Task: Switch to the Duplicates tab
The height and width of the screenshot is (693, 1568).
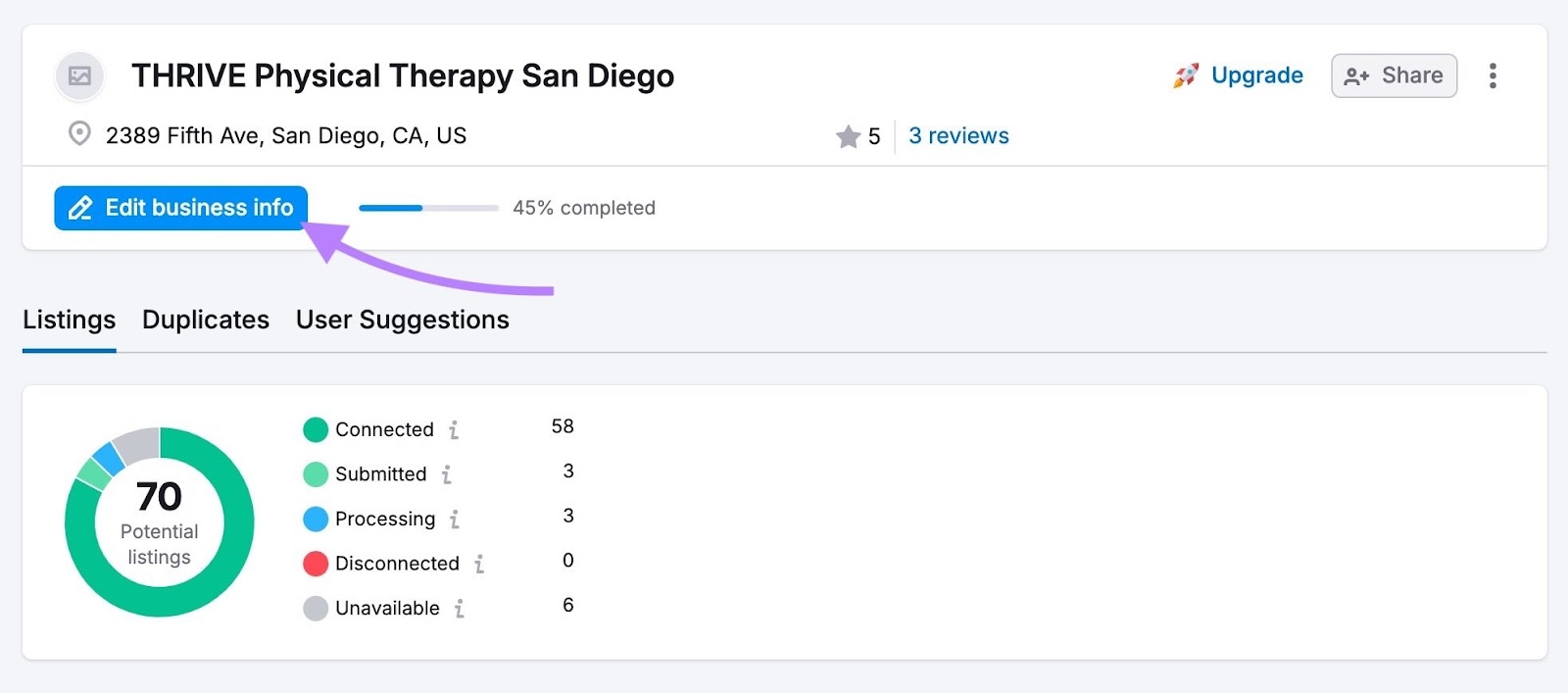Action: 205,320
